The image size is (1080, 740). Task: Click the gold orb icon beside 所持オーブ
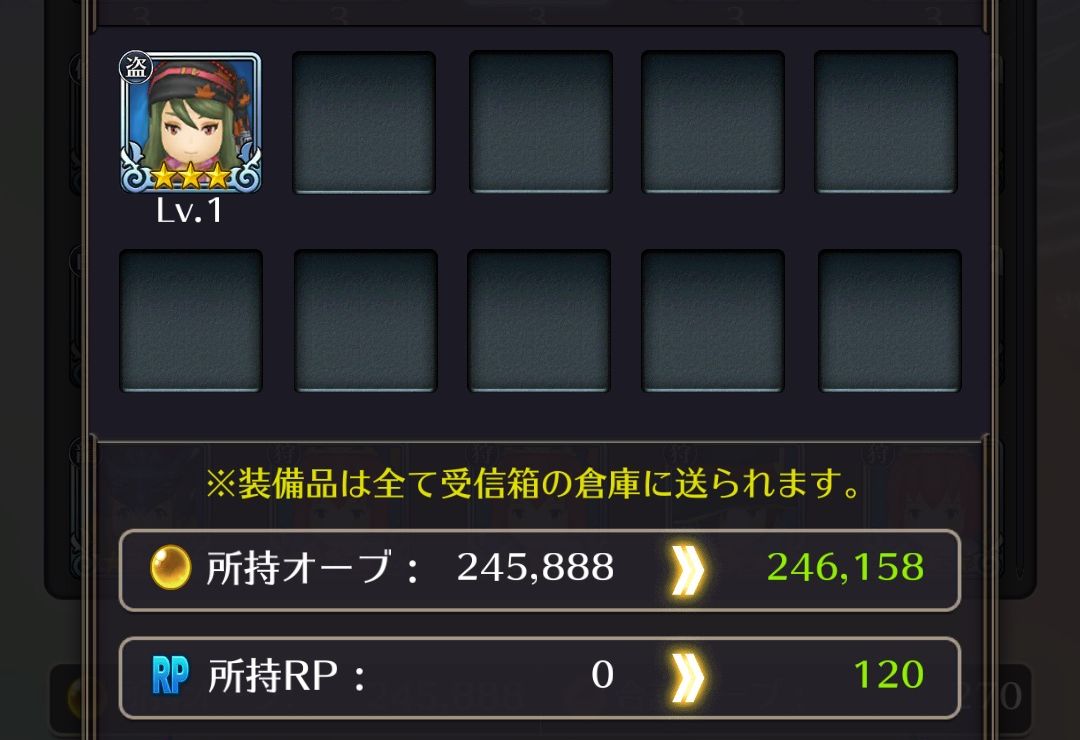pyautogui.click(x=170, y=567)
